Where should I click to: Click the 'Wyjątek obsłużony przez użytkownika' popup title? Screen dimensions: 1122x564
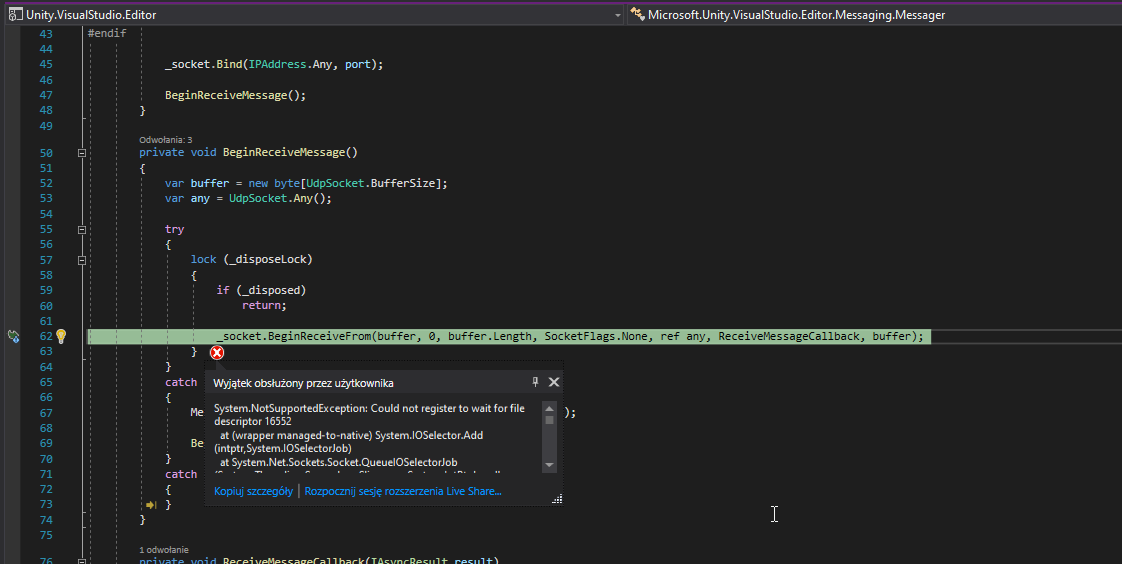(303, 383)
